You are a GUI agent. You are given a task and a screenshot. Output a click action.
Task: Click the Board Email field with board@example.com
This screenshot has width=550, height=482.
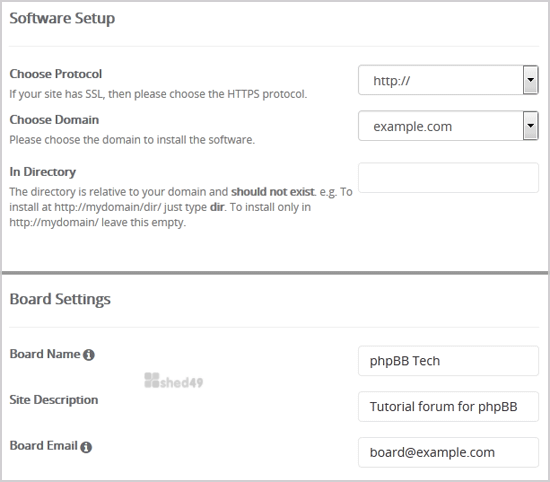tap(448, 452)
